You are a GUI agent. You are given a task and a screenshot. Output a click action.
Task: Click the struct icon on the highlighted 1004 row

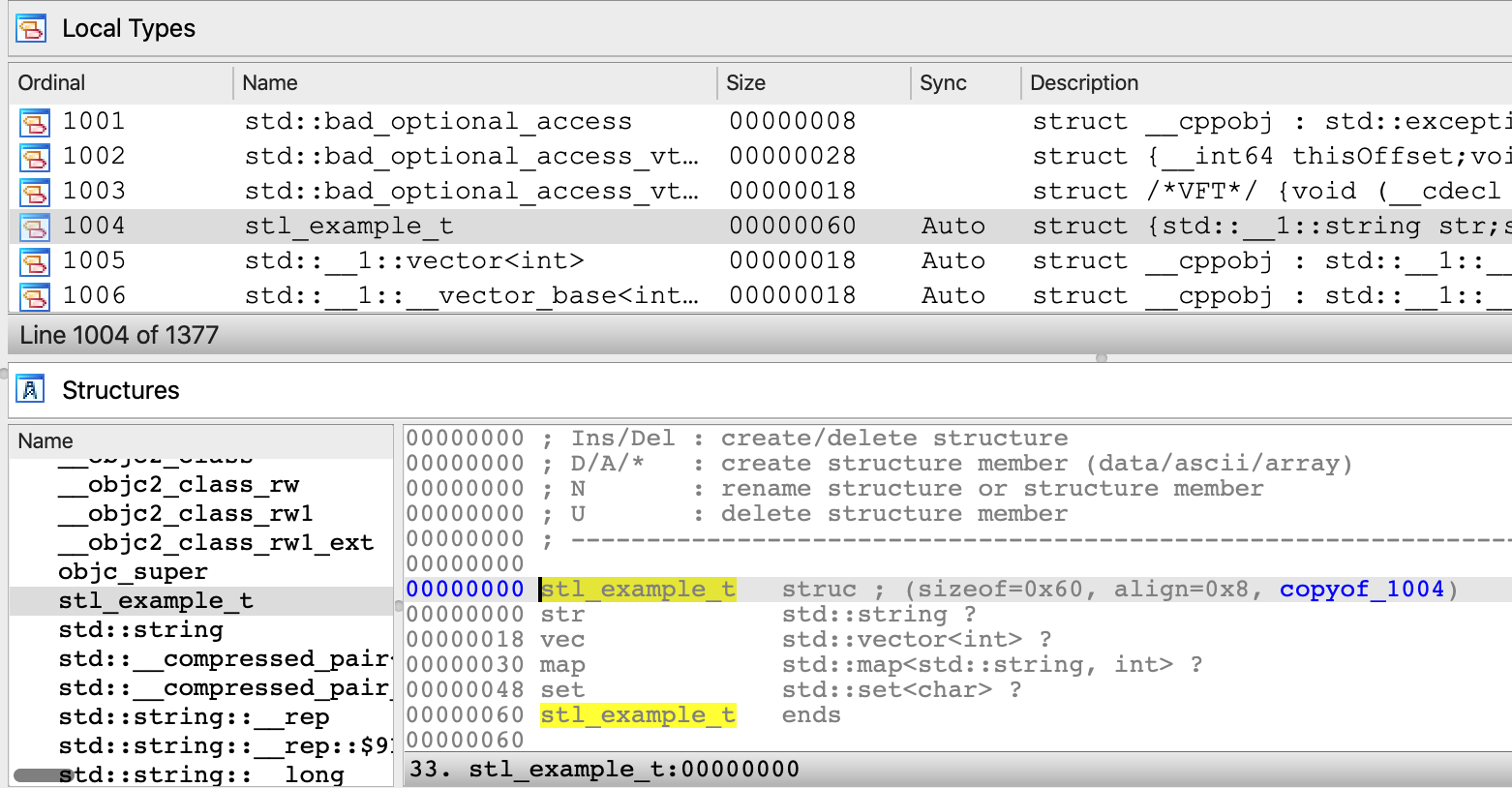(x=34, y=226)
